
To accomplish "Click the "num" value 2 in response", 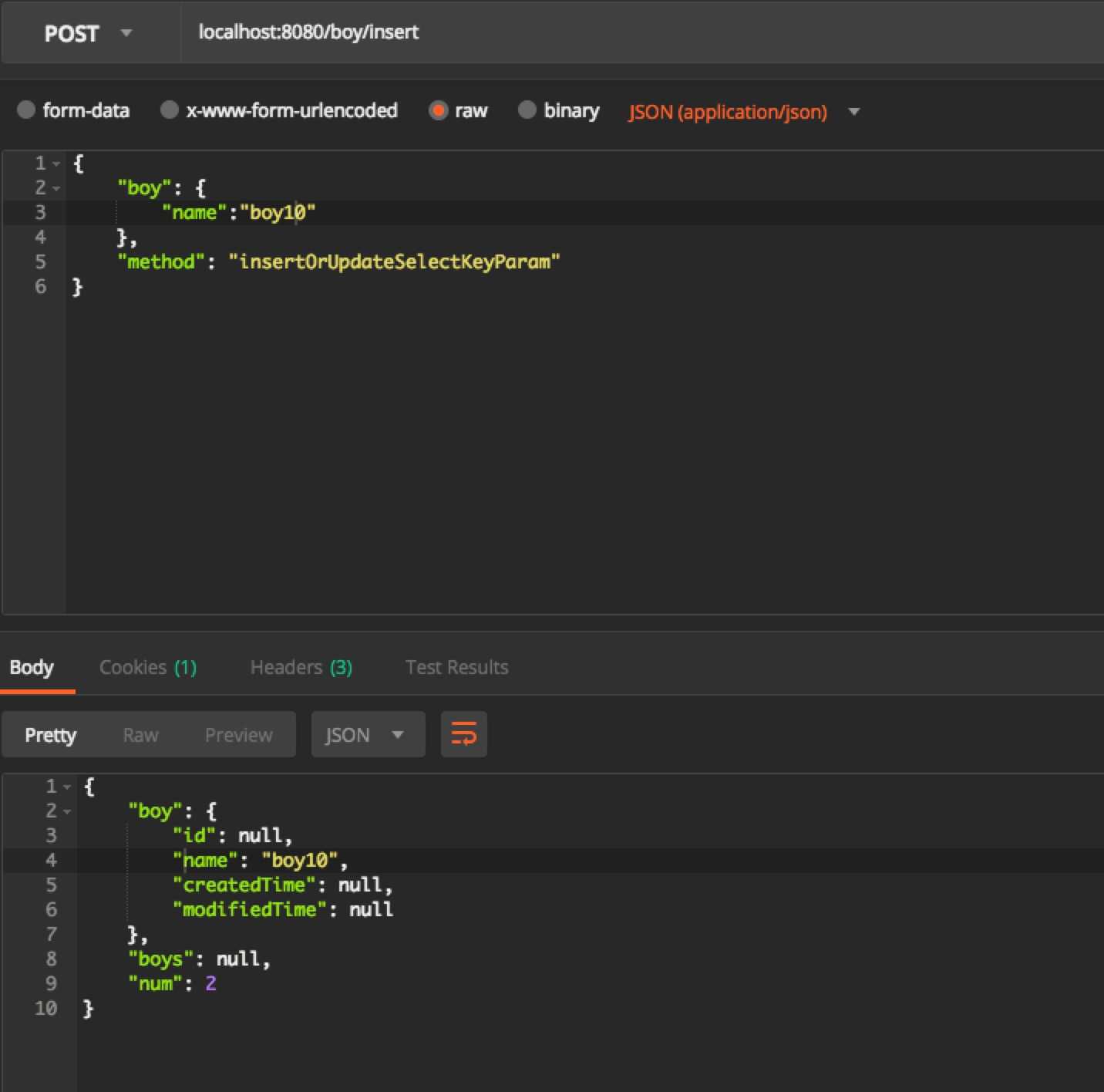I will [210, 983].
